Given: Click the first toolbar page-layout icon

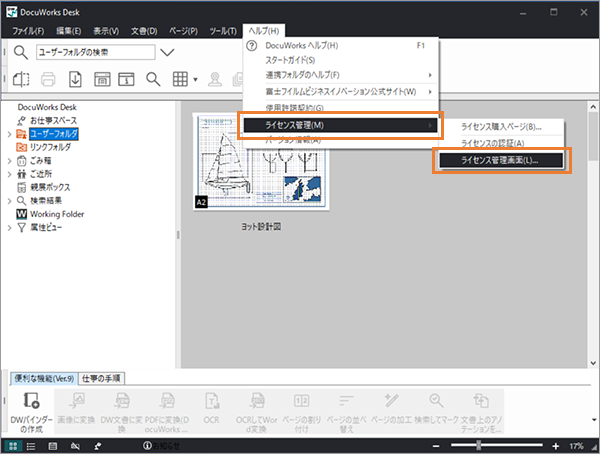Looking at the screenshot, I should (x=21, y=80).
